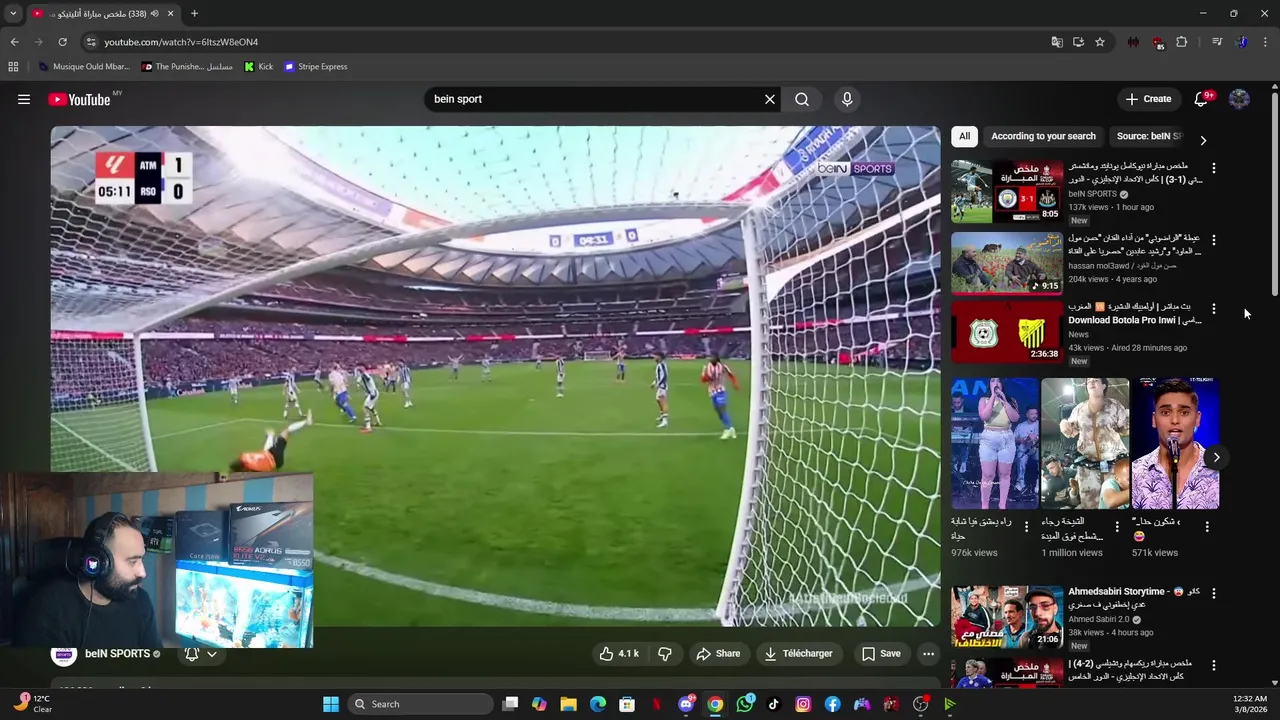
Task: Reload the current page
Action: click(x=62, y=42)
